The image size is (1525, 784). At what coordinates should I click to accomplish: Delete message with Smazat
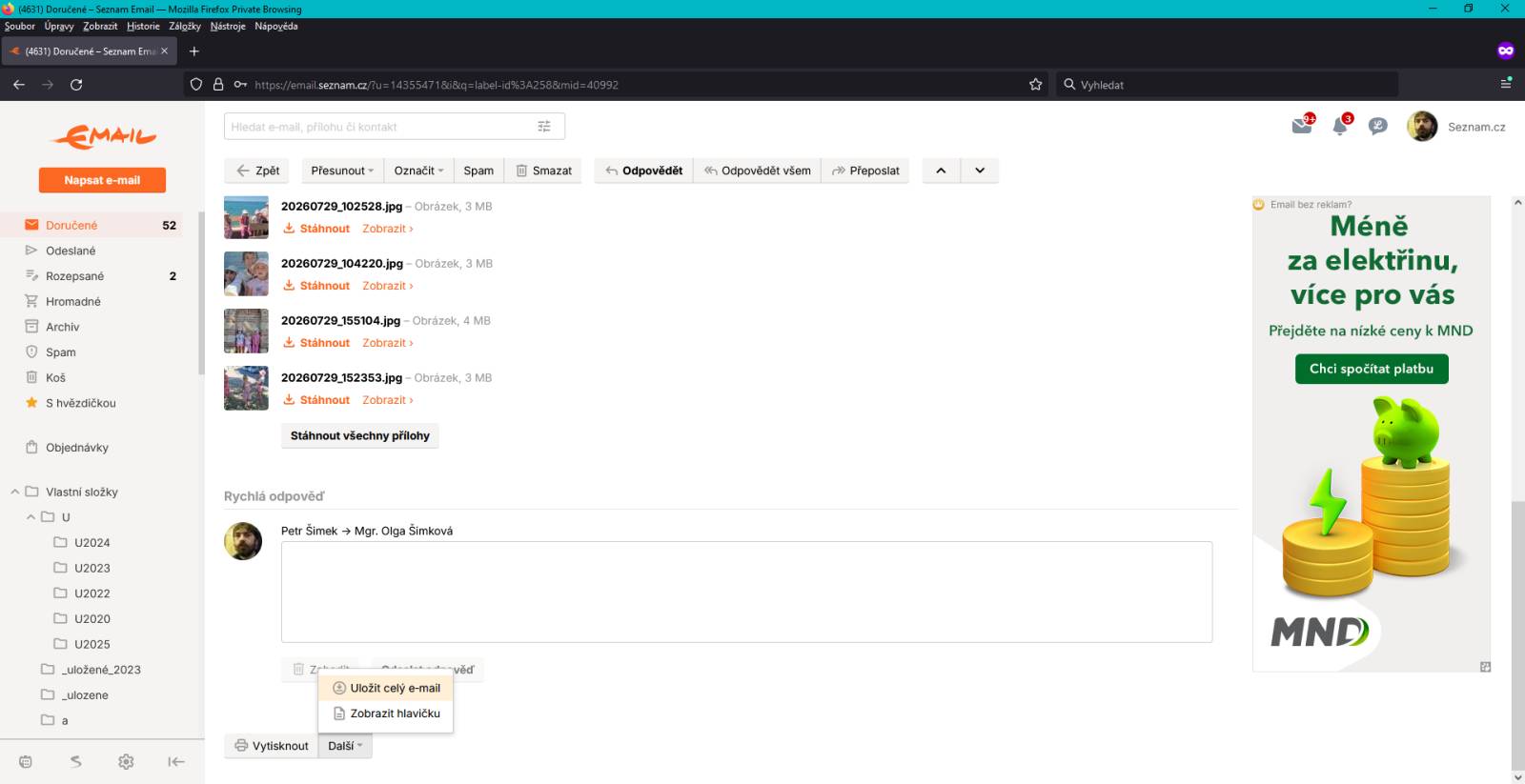coord(543,171)
